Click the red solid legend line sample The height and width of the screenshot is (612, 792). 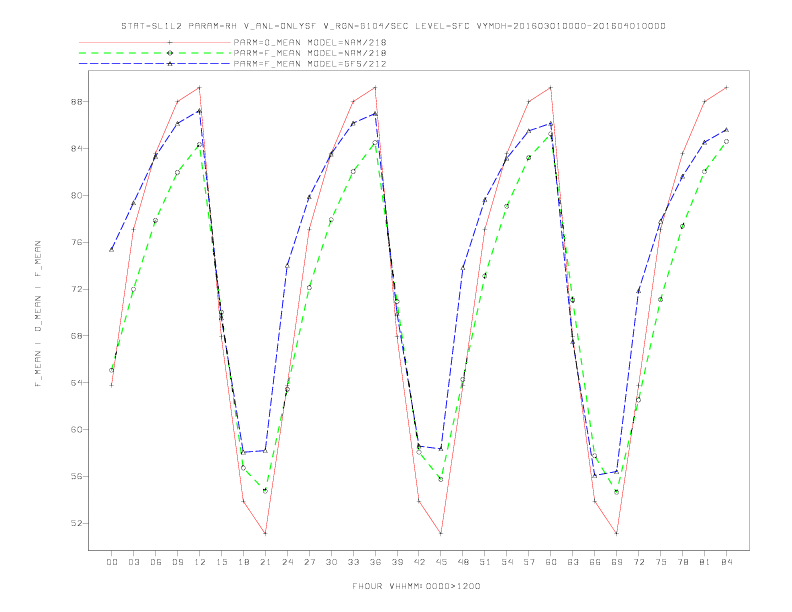(155, 42)
